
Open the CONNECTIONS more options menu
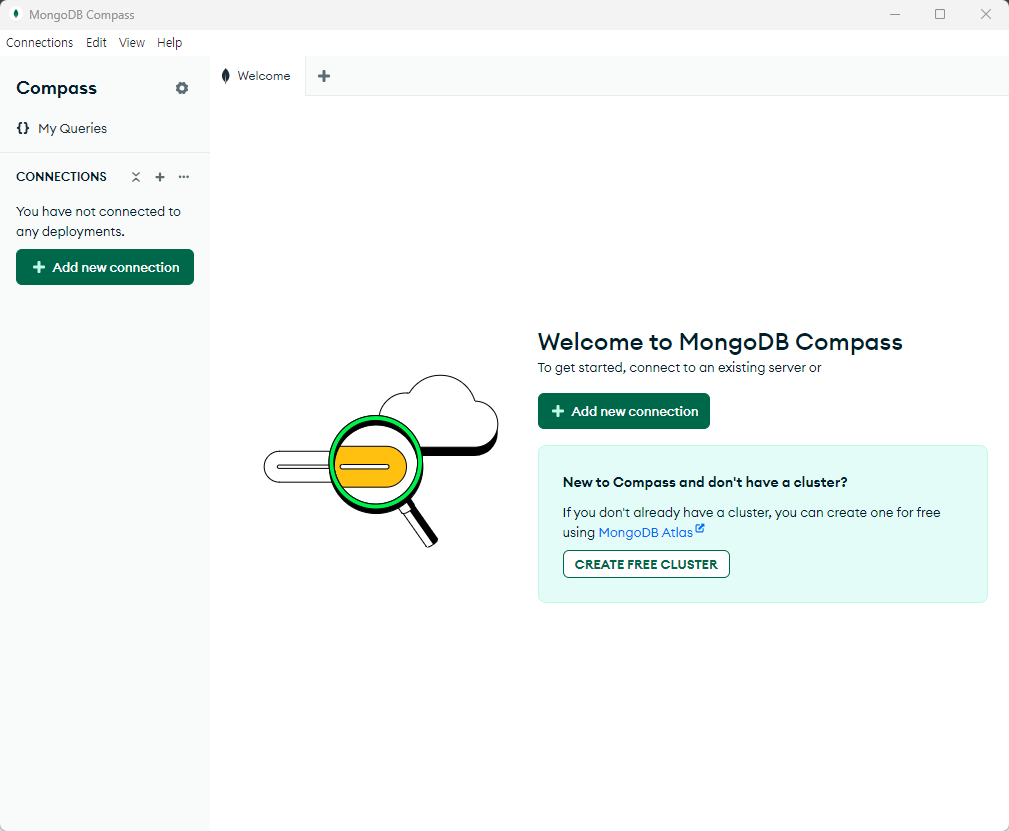click(184, 177)
